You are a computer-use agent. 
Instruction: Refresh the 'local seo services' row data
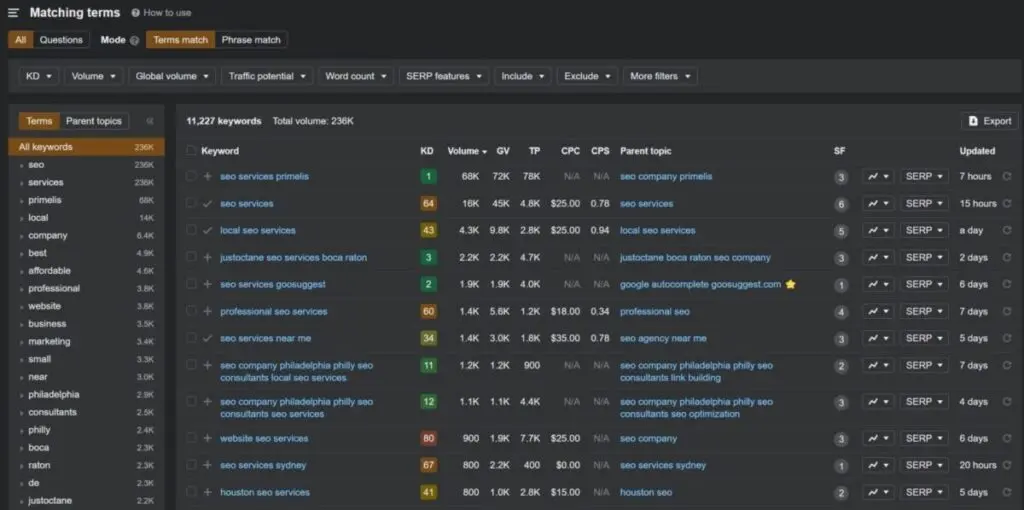(1006, 231)
